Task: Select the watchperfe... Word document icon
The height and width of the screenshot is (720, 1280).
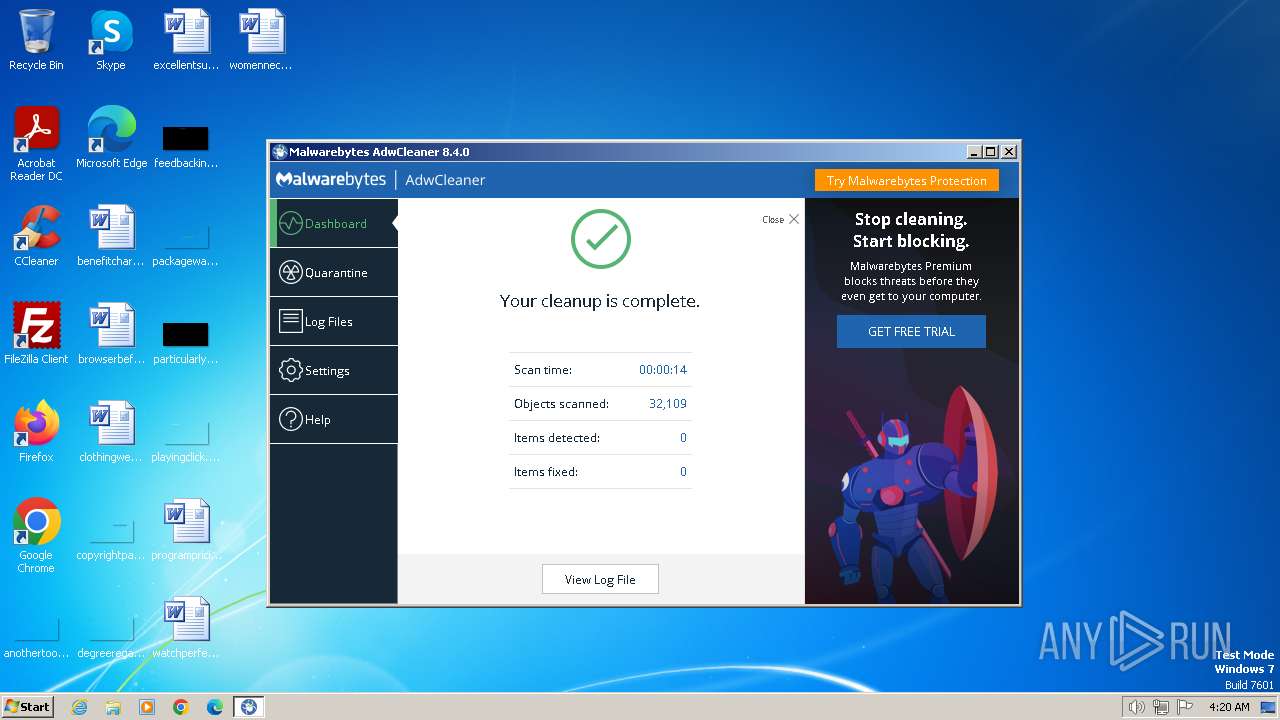Action: [186, 628]
